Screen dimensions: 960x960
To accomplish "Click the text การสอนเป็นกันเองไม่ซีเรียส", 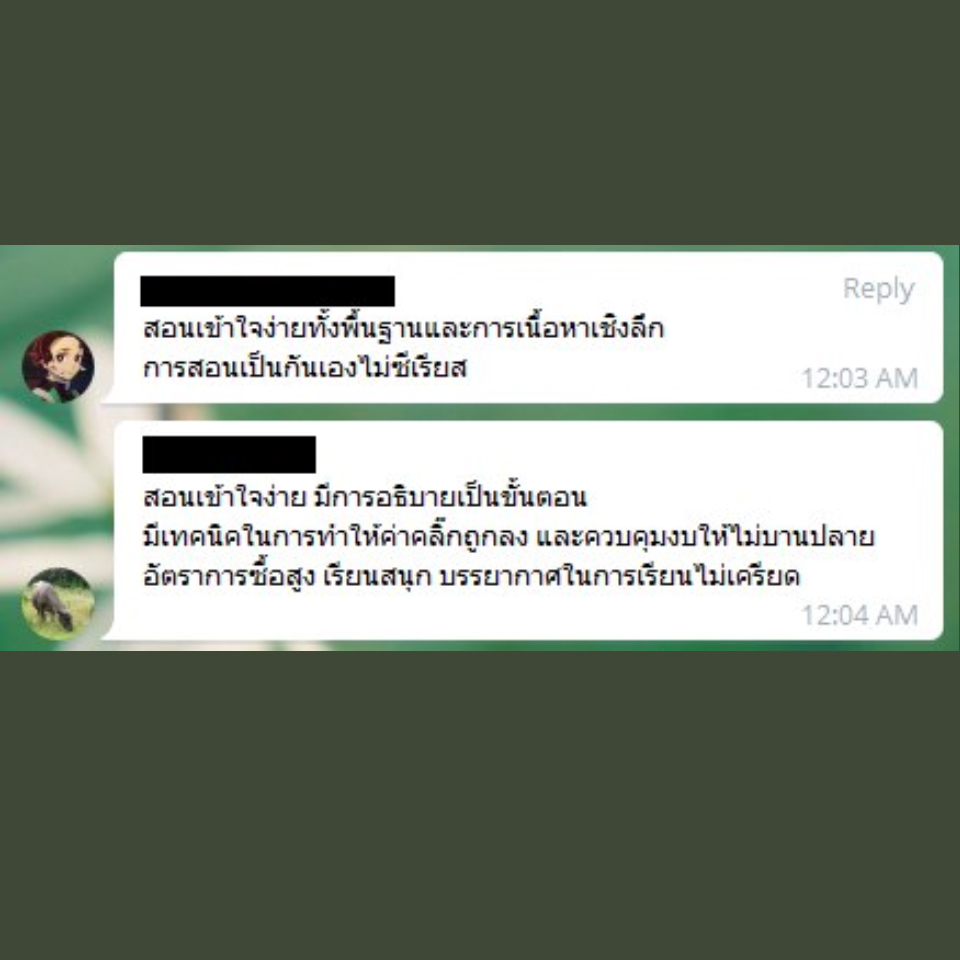I will pyautogui.click(x=305, y=369).
